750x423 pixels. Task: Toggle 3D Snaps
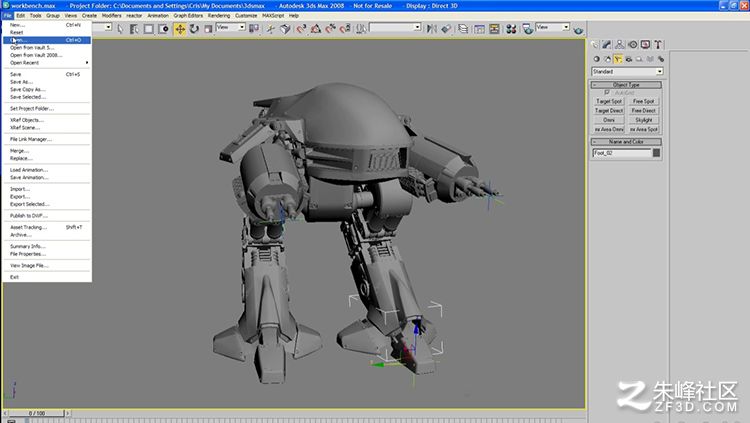click(x=301, y=29)
